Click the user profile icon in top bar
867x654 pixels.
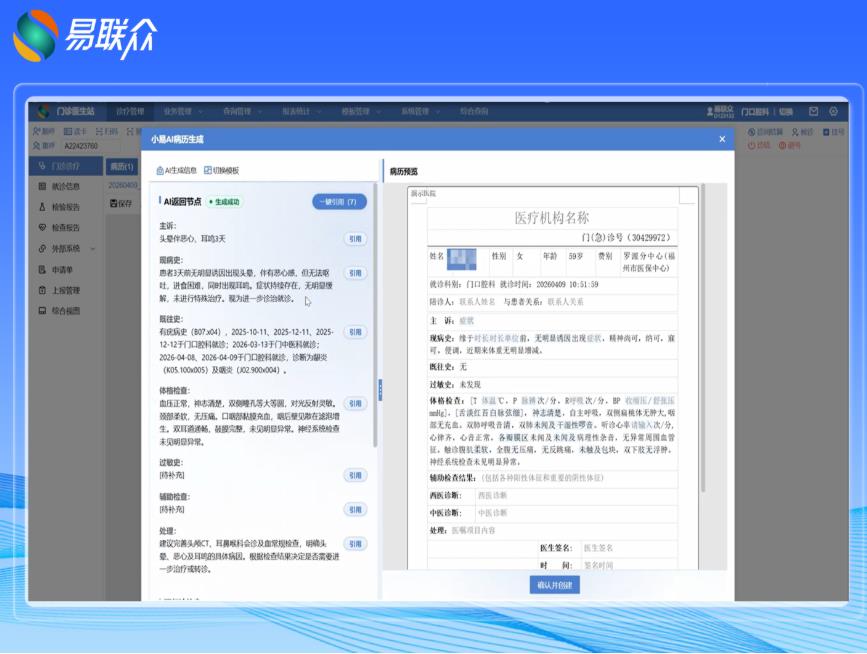click(710, 111)
